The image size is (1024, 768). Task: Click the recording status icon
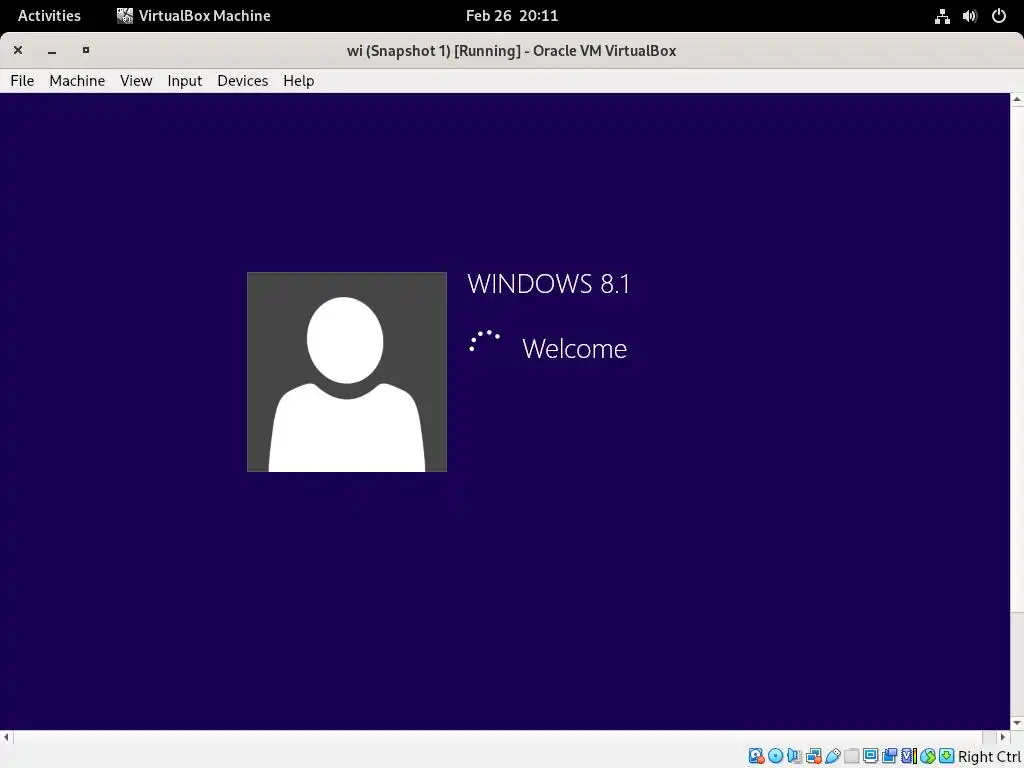[x=889, y=756]
